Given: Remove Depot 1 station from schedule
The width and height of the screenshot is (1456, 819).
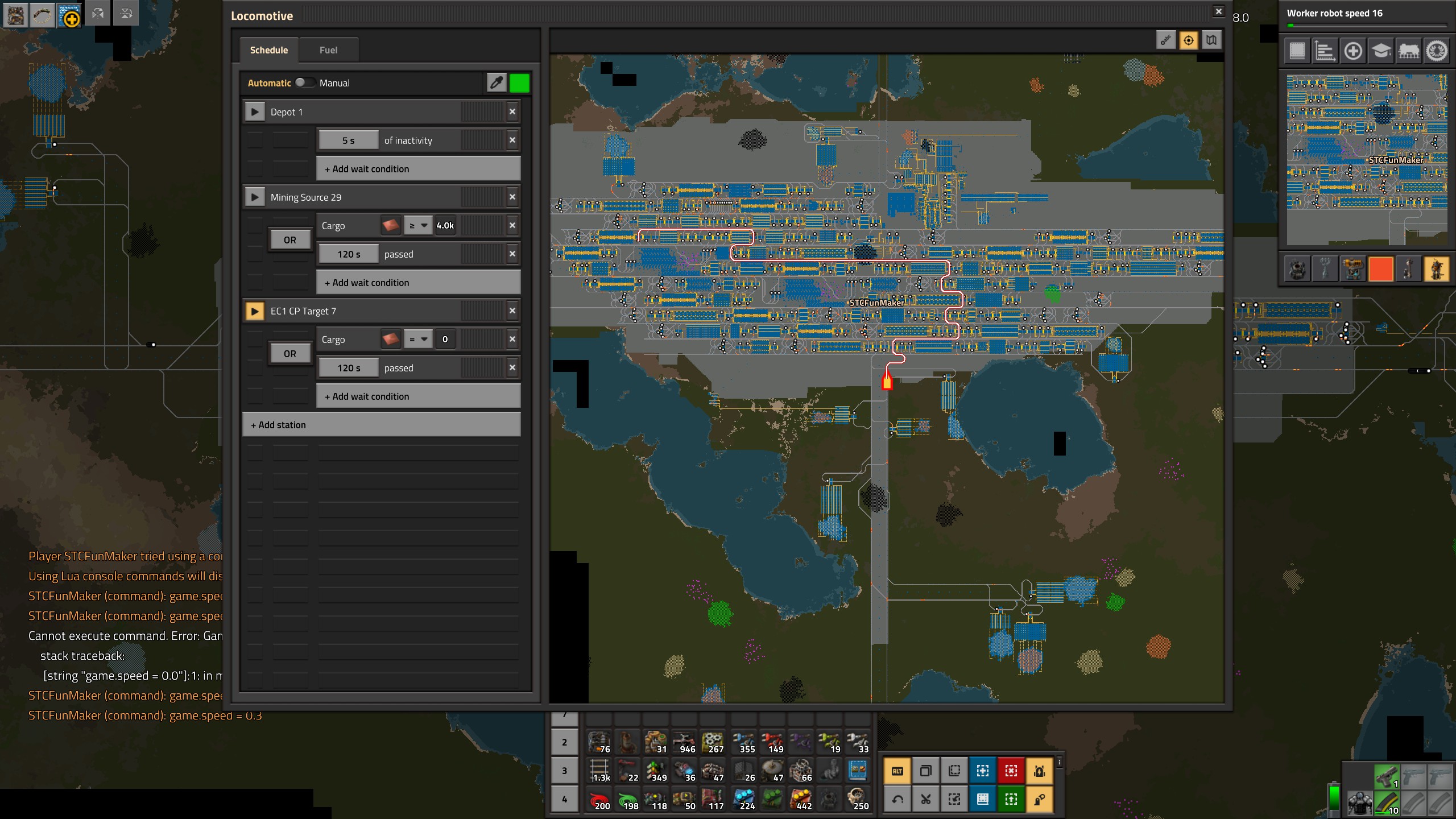Looking at the screenshot, I should pos(512,112).
